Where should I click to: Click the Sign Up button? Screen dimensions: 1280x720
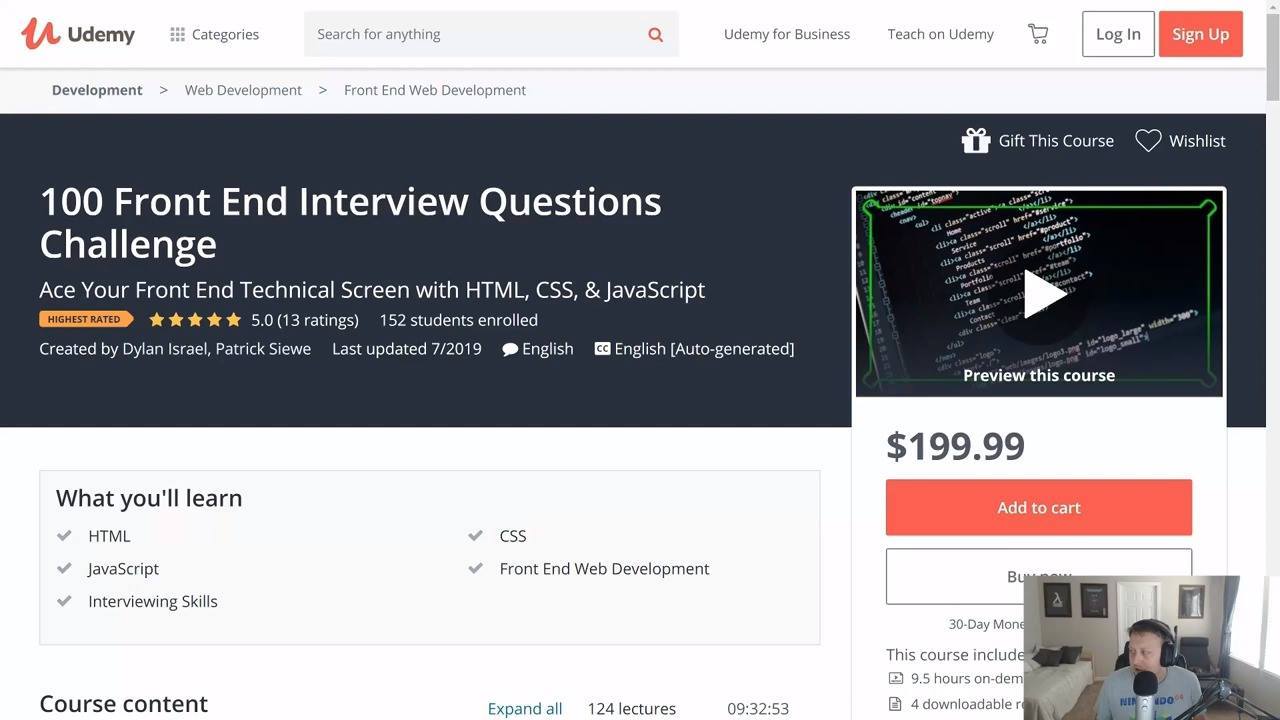click(x=1201, y=34)
